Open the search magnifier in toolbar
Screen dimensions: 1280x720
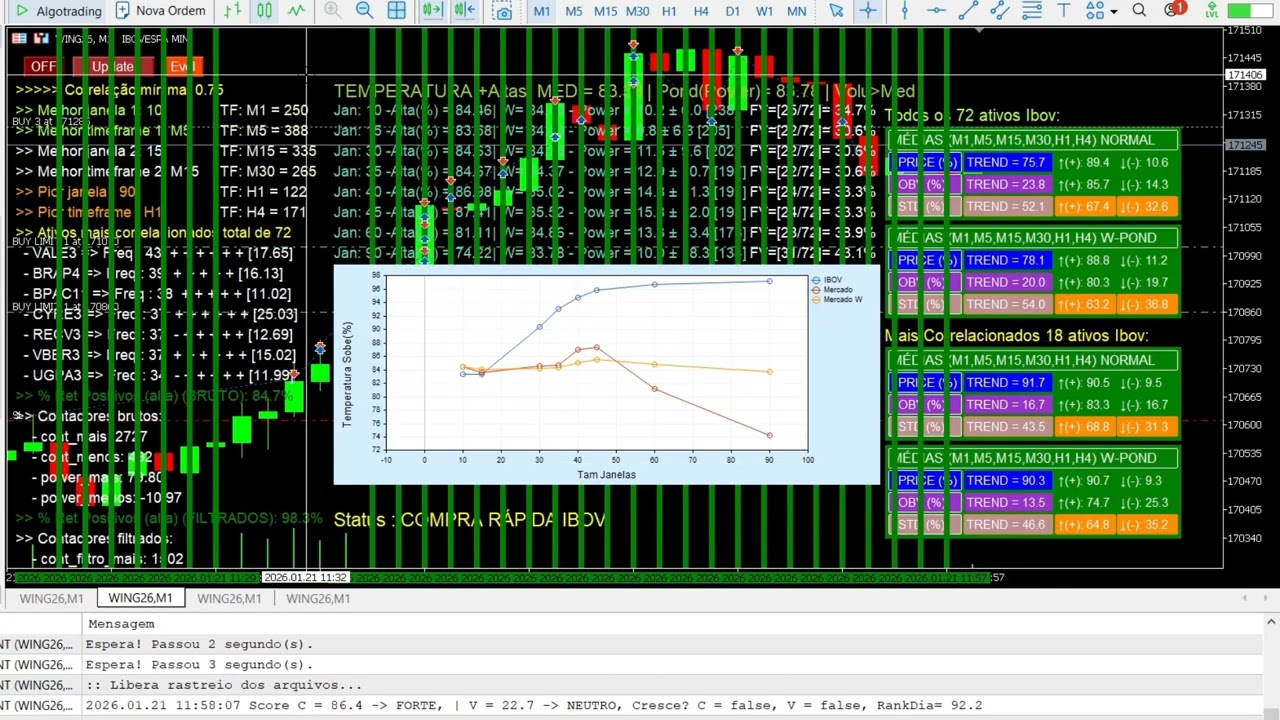[x=1139, y=11]
